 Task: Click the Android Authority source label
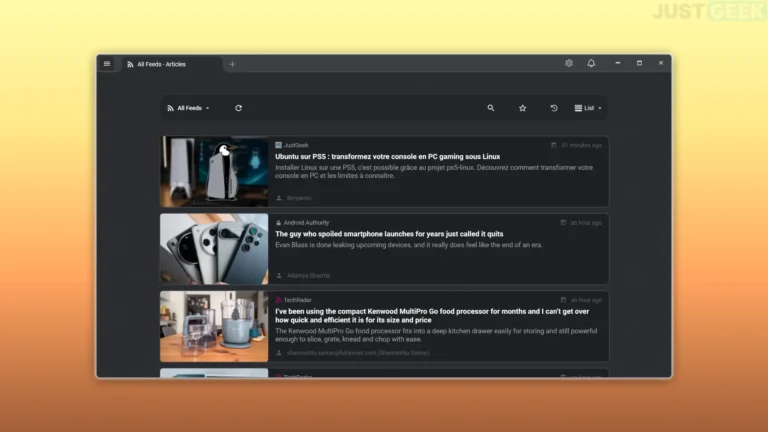(306, 223)
